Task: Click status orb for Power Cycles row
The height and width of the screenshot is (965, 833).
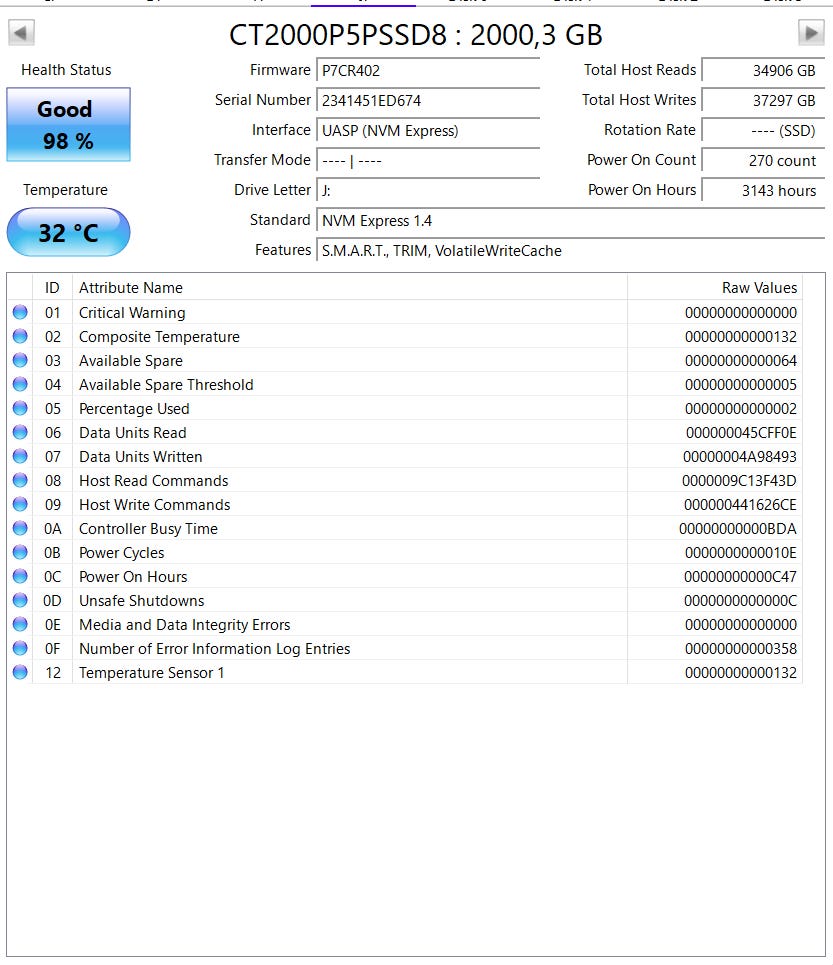Action: coord(20,552)
